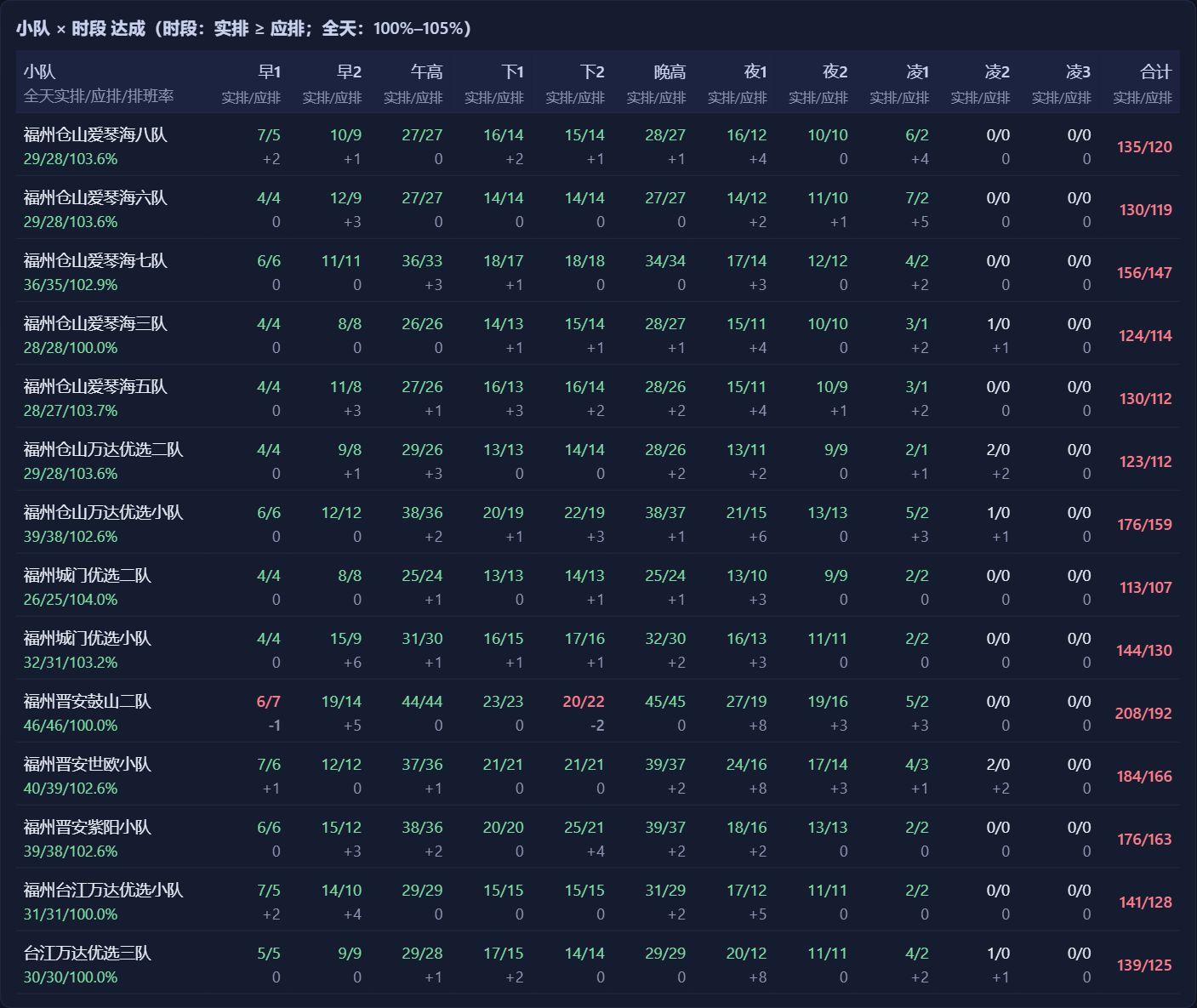Viewport: 1197px width, 1008px height.
Task: Select team name 福州仓山爱琴海三队
Action: pyautogui.click(x=95, y=323)
